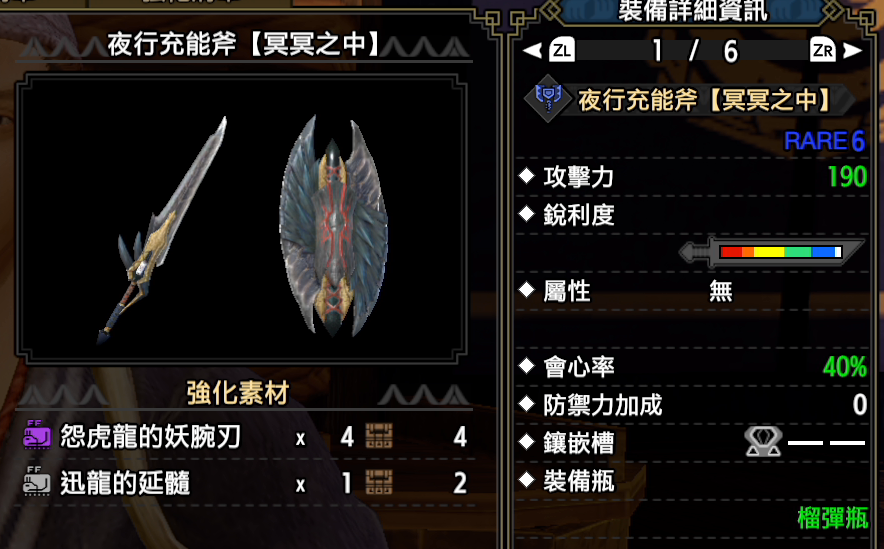The width and height of the screenshot is (884, 549).
Task: Open the 裝備詳細資訊 header tab
Action: tap(693, 11)
